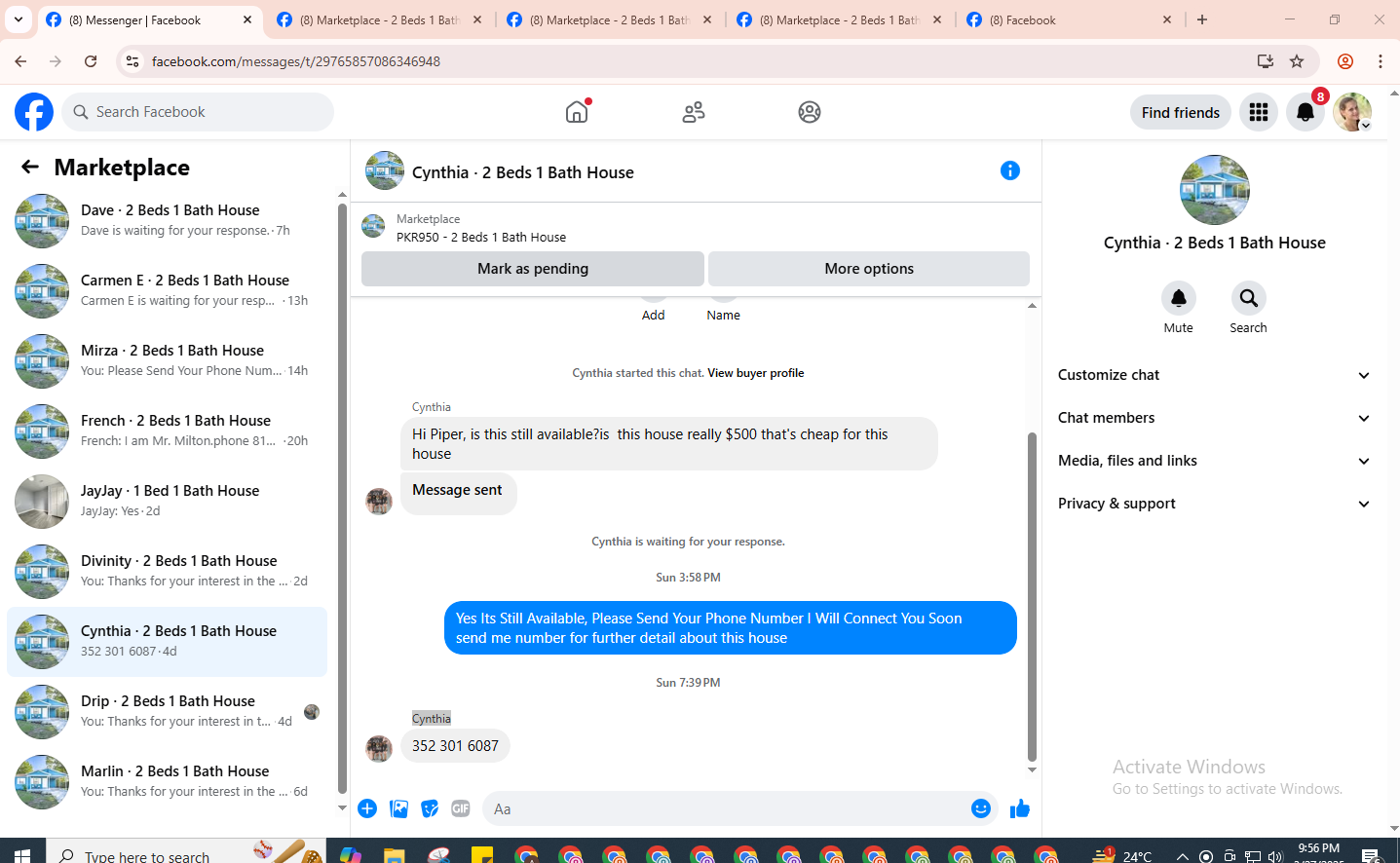The height and width of the screenshot is (863, 1400).
Task: Click Cynthia chat header title
Action: coord(523,172)
